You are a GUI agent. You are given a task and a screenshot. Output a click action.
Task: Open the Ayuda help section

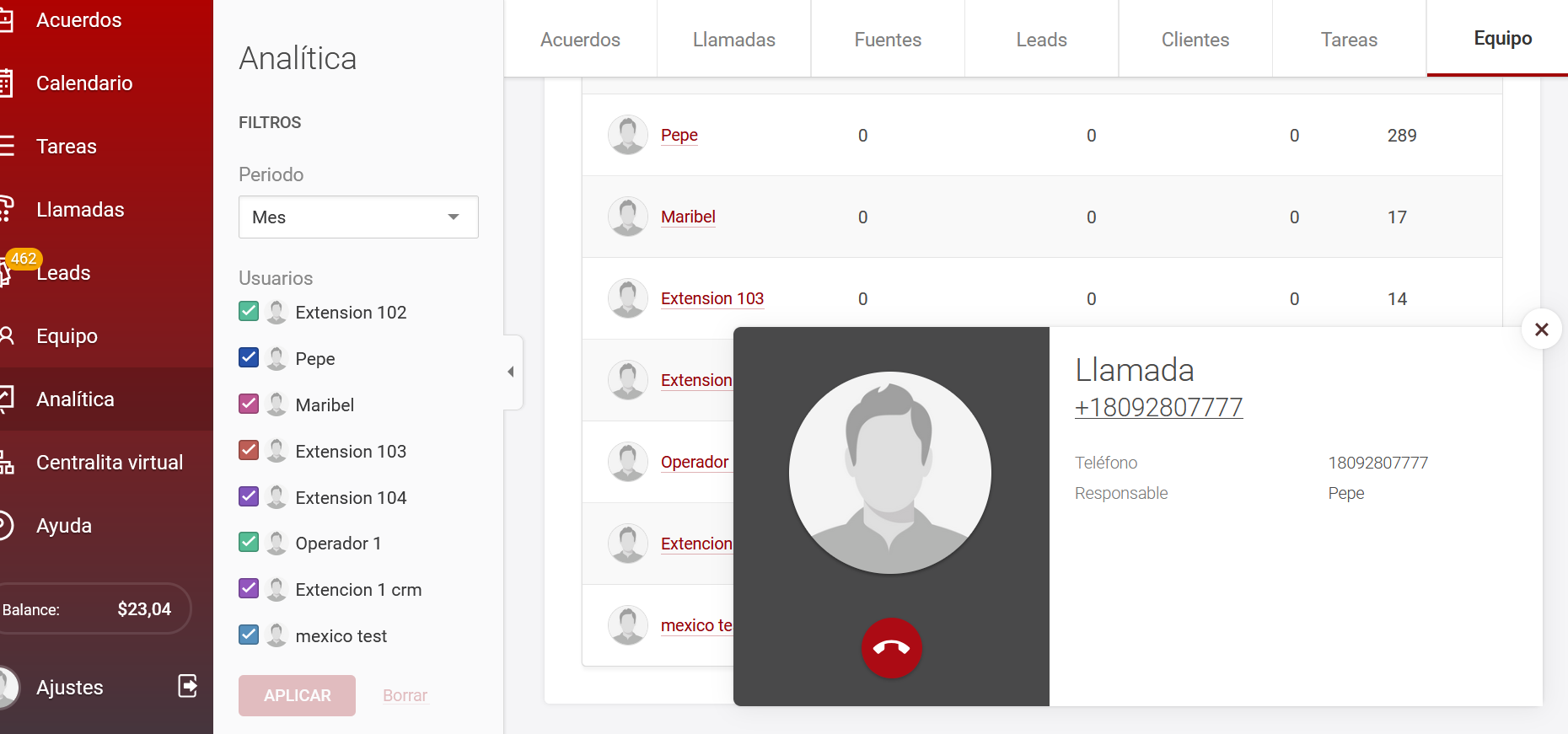[x=64, y=526]
